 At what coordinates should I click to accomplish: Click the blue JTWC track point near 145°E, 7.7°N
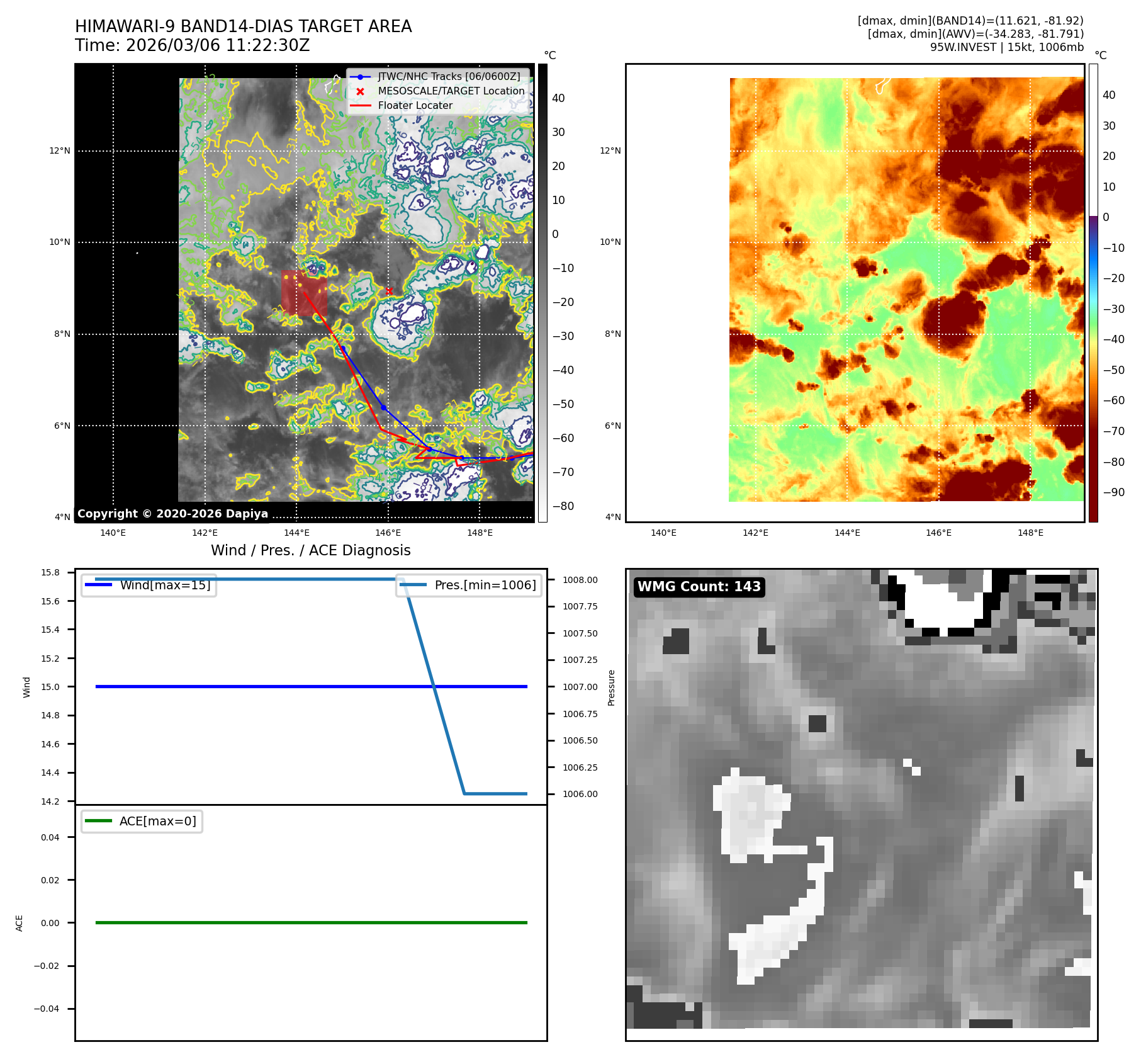pyautogui.click(x=343, y=348)
